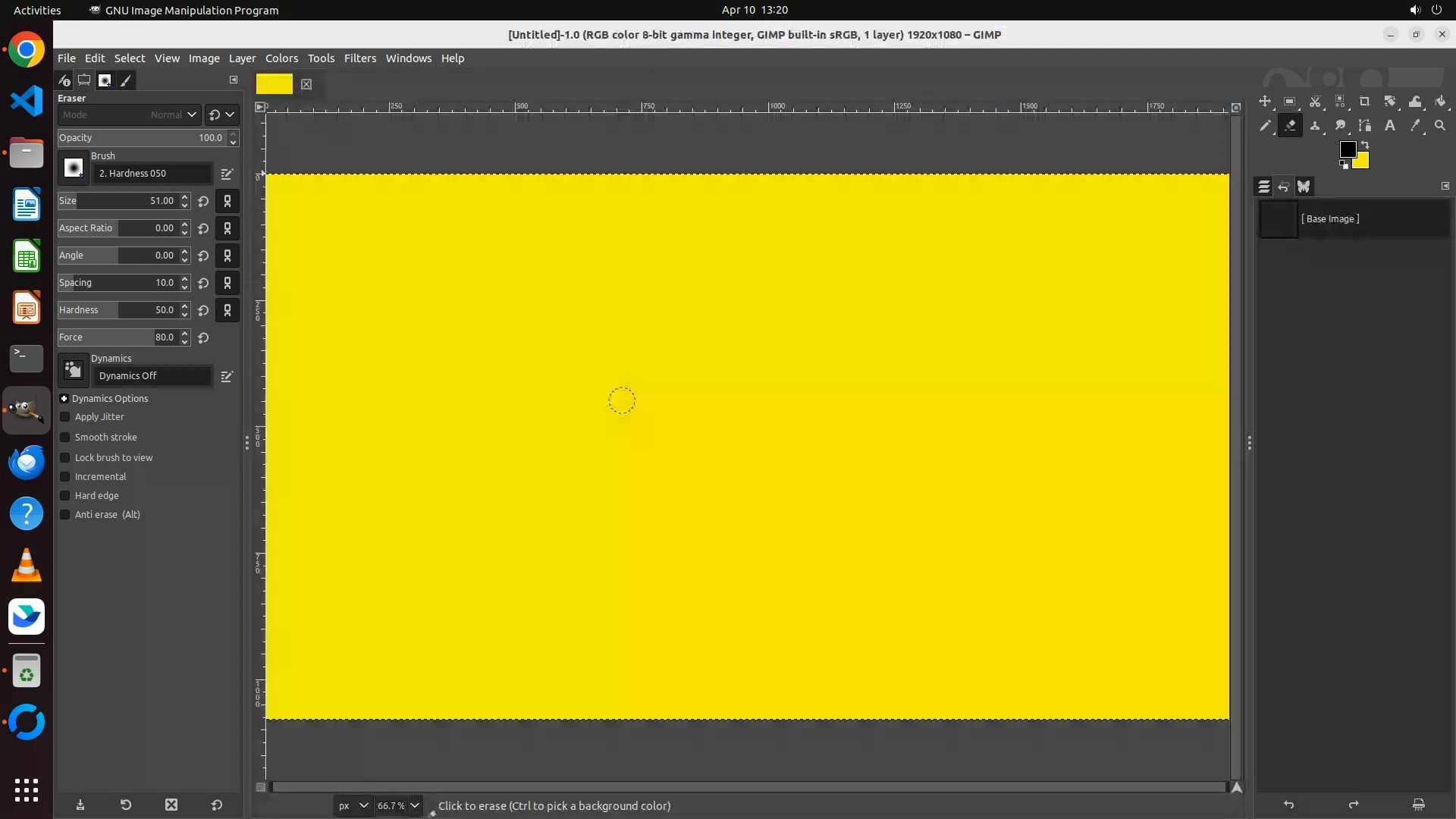1456x819 pixels.
Task: Check the Hard edge option
Action: point(65,496)
